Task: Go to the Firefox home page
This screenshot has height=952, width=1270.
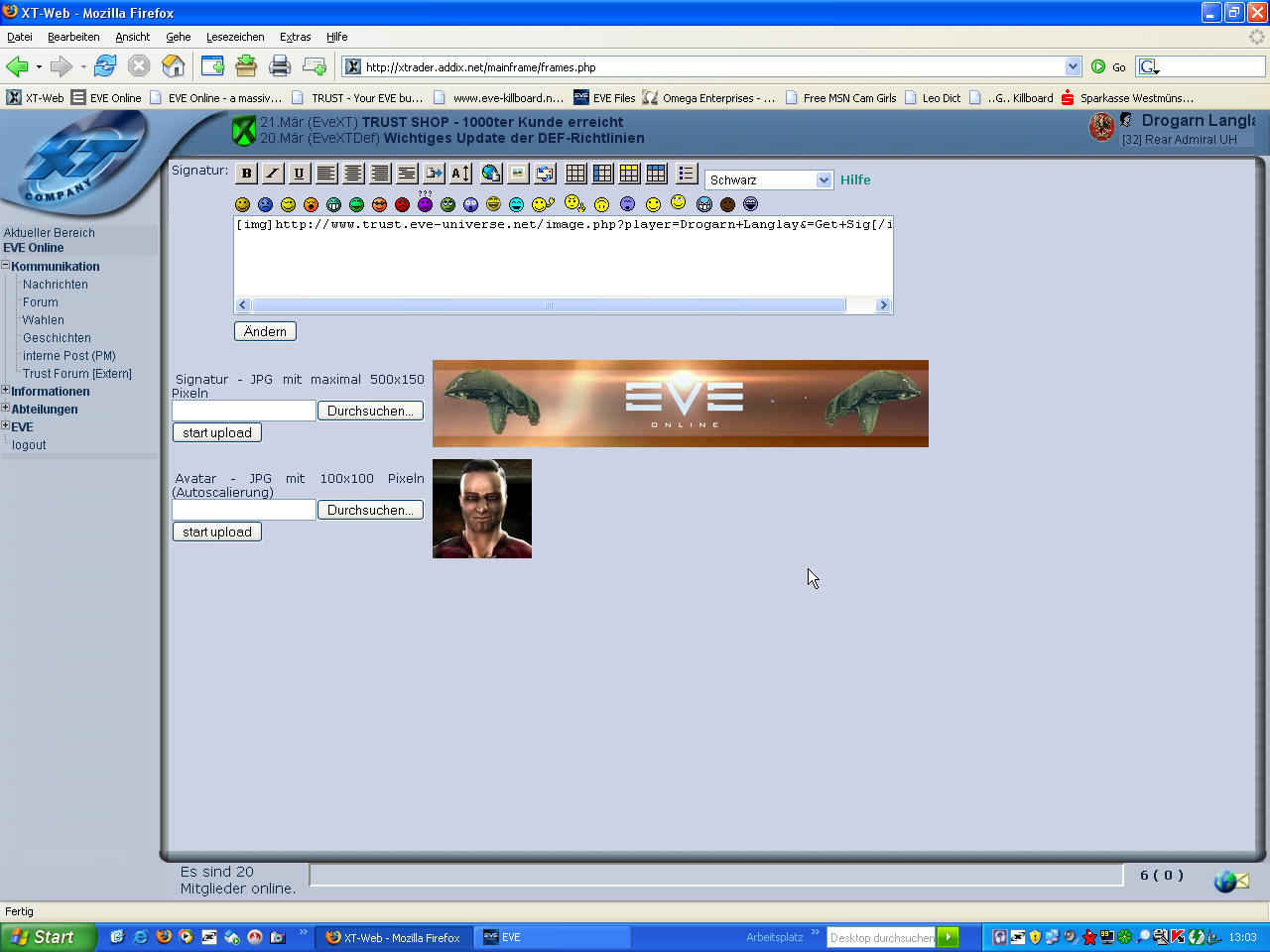Action: point(174,66)
